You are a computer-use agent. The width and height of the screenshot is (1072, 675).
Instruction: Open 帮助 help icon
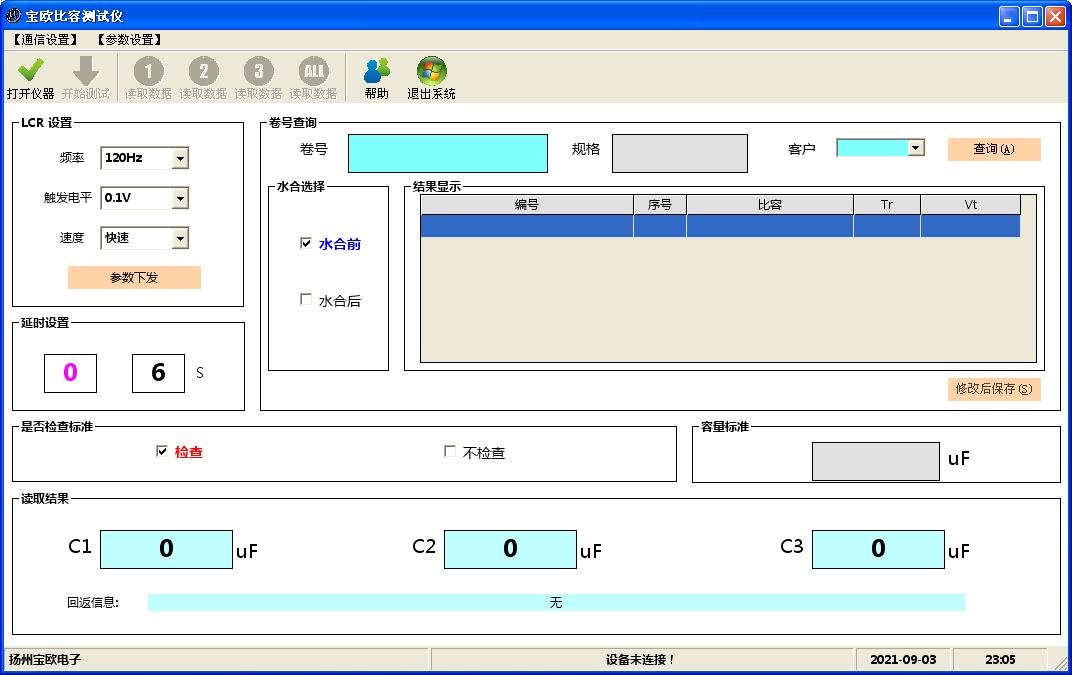[377, 71]
